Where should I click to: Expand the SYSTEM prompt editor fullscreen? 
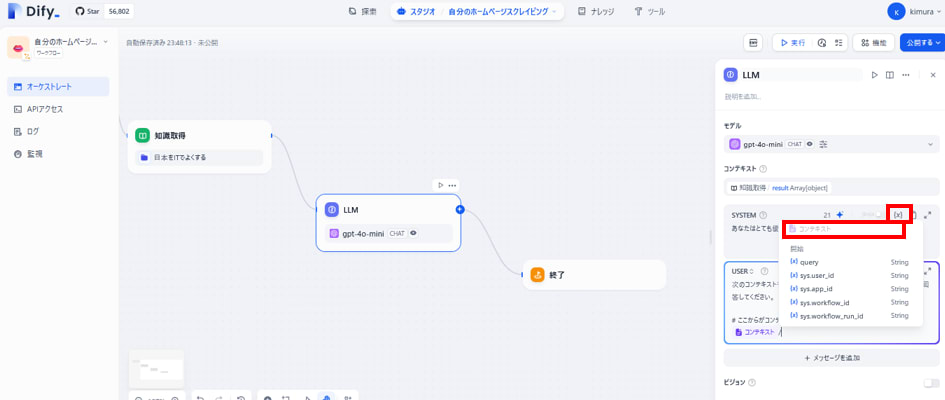[928, 214]
